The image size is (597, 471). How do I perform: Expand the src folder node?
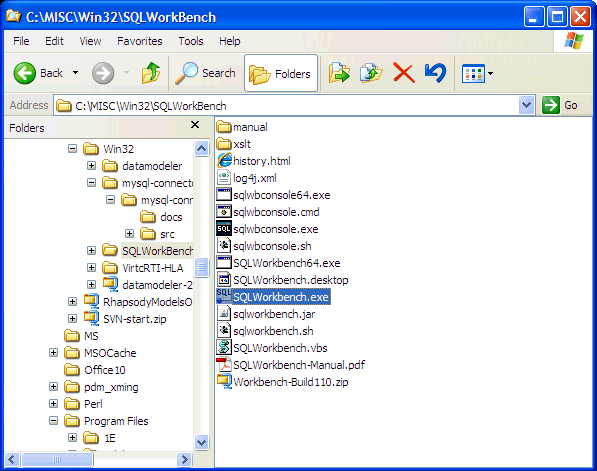[129, 233]
